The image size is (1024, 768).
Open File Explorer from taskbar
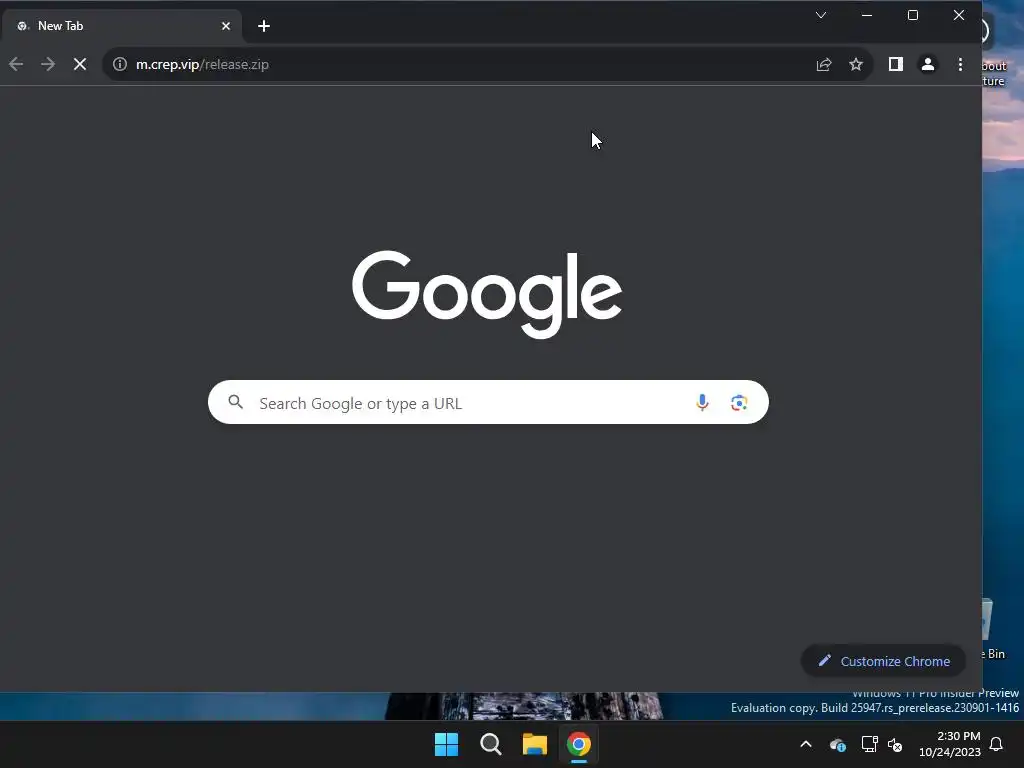point(535,744)
